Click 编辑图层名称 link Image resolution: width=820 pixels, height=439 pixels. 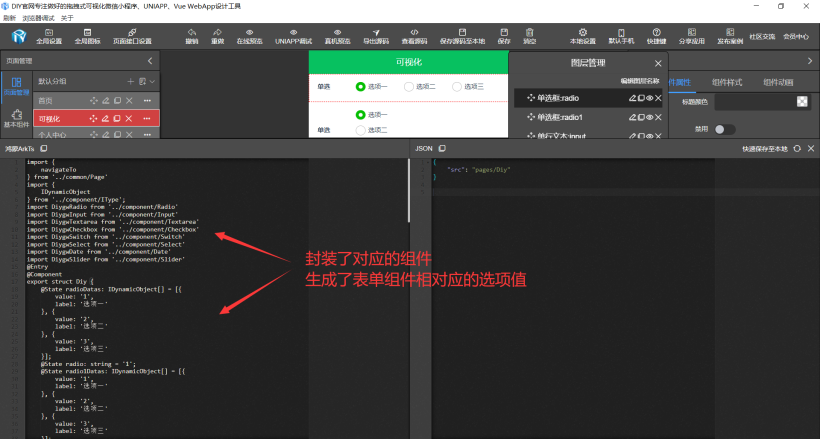[x=640, y=80]
